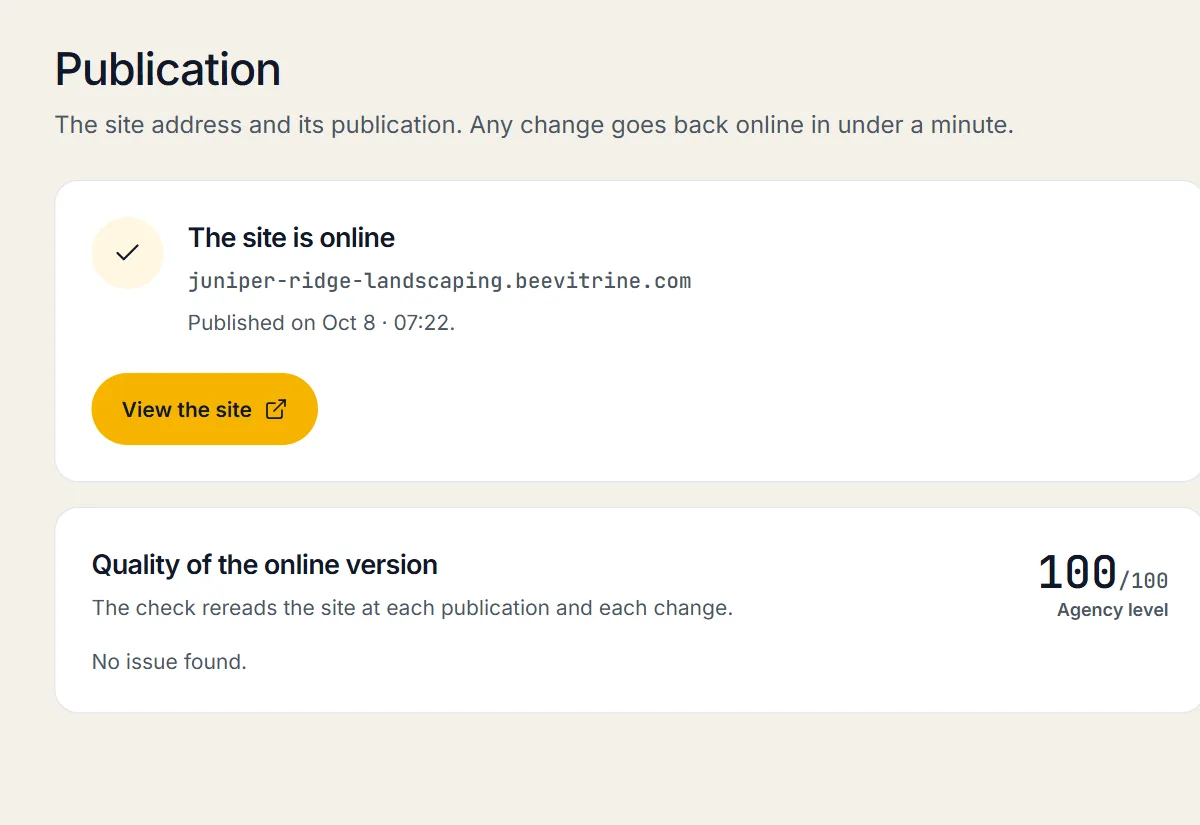Click 'Quality of the online version' heading

tap(265, 565)
